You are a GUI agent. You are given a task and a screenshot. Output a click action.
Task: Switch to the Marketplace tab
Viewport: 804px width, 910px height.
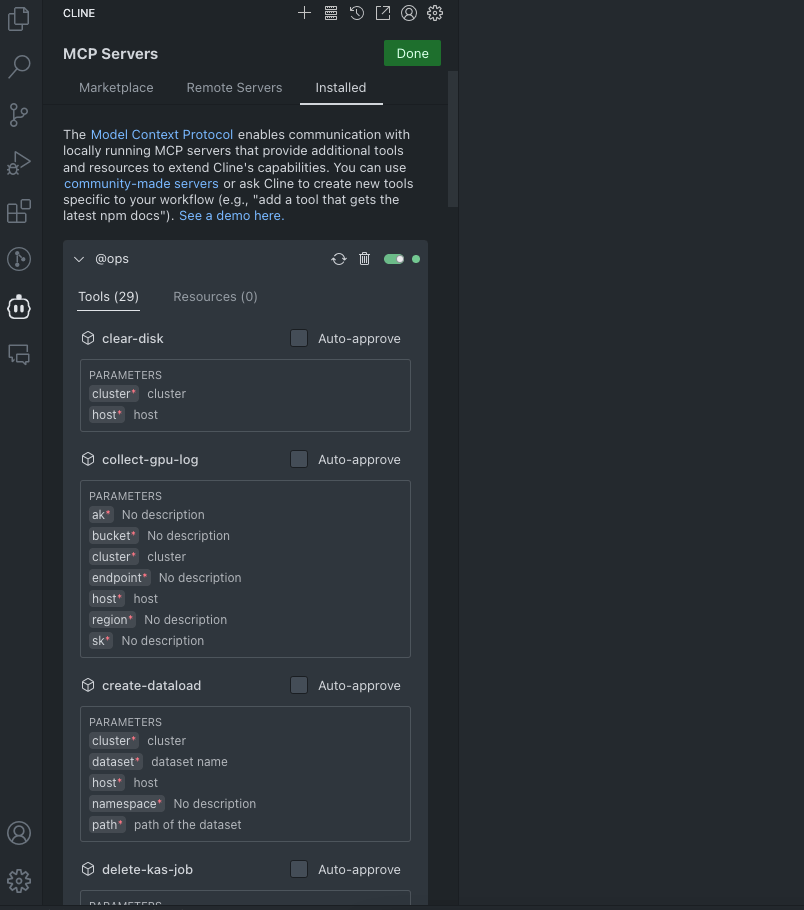(x=116, y=88)
